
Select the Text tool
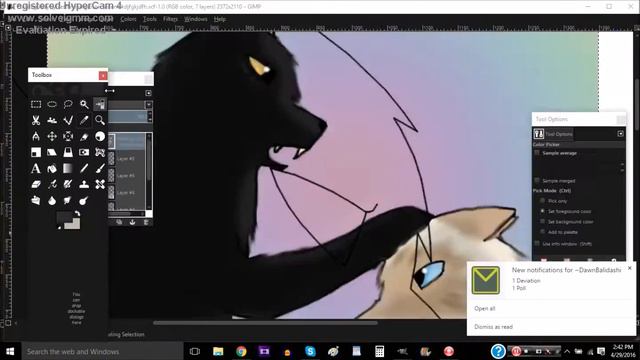[36, 168]
